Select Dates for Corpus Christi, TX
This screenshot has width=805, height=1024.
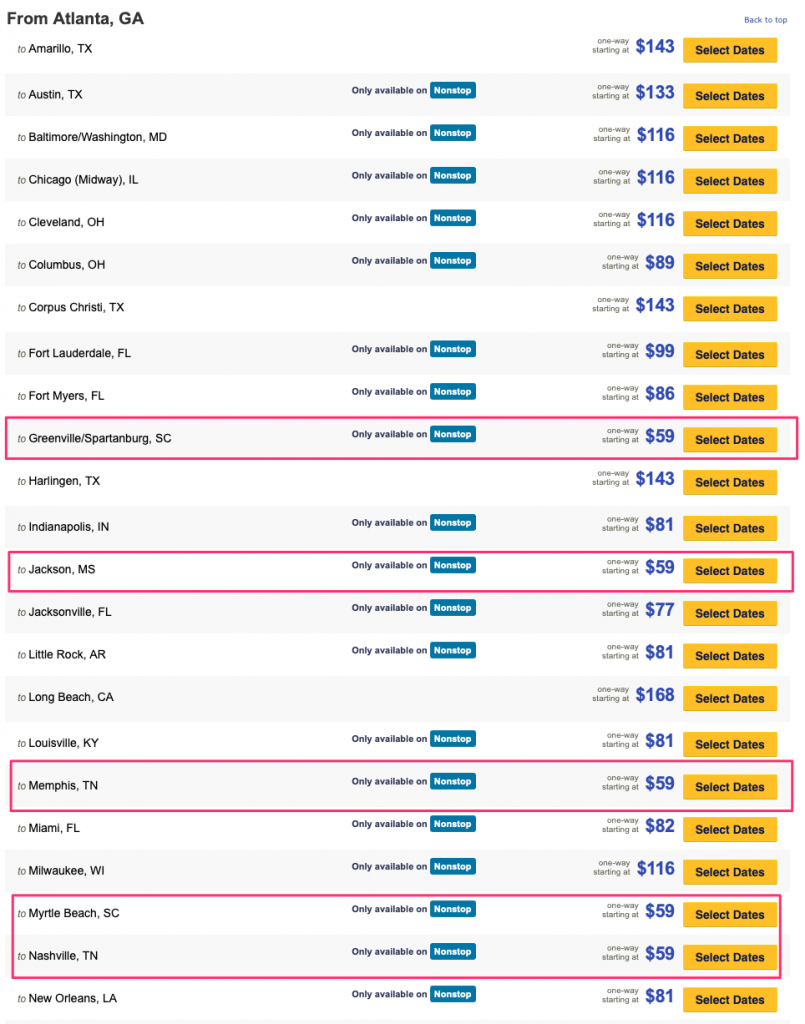729,309
